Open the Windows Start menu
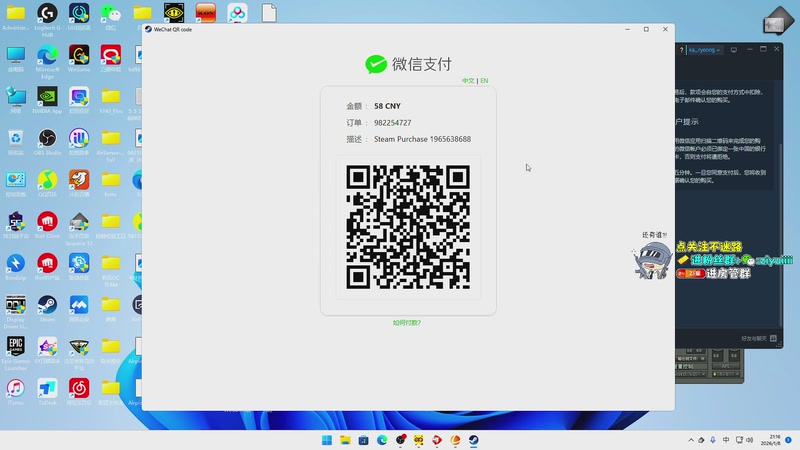 (x=327, y=440)
